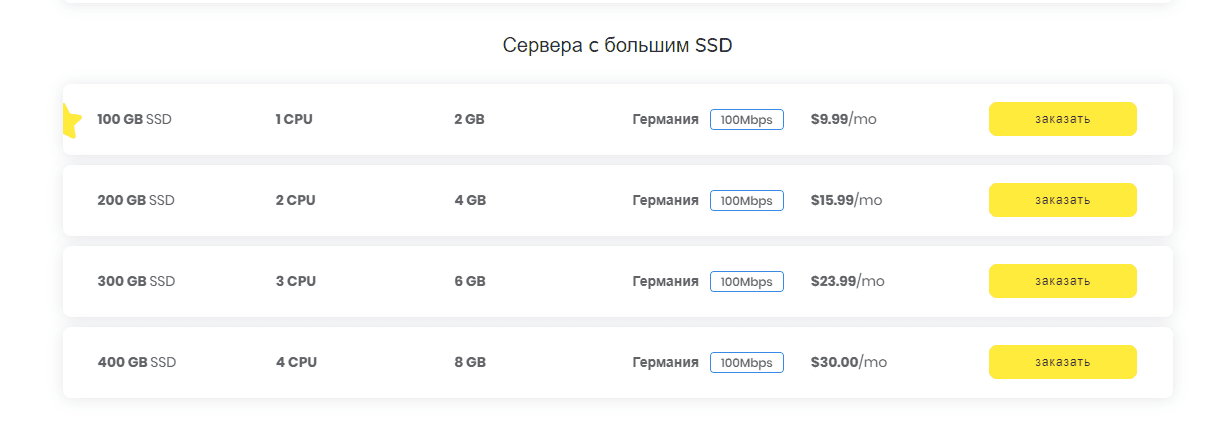Click 100Mbps badge on $9.99 plan
1231x437 pixels.
(x=746, y=120)
